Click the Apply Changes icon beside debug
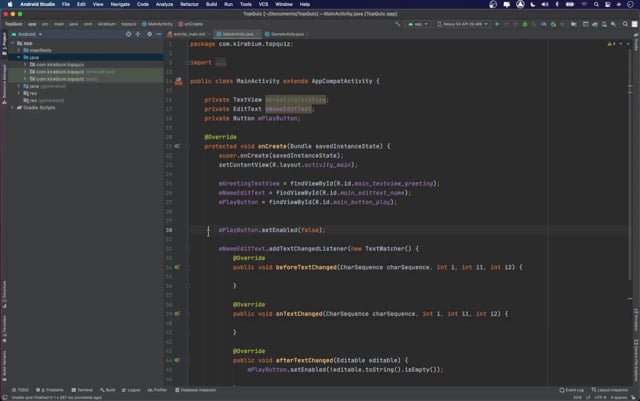Viewport: 640px width, 401px height. click(515, 24)
